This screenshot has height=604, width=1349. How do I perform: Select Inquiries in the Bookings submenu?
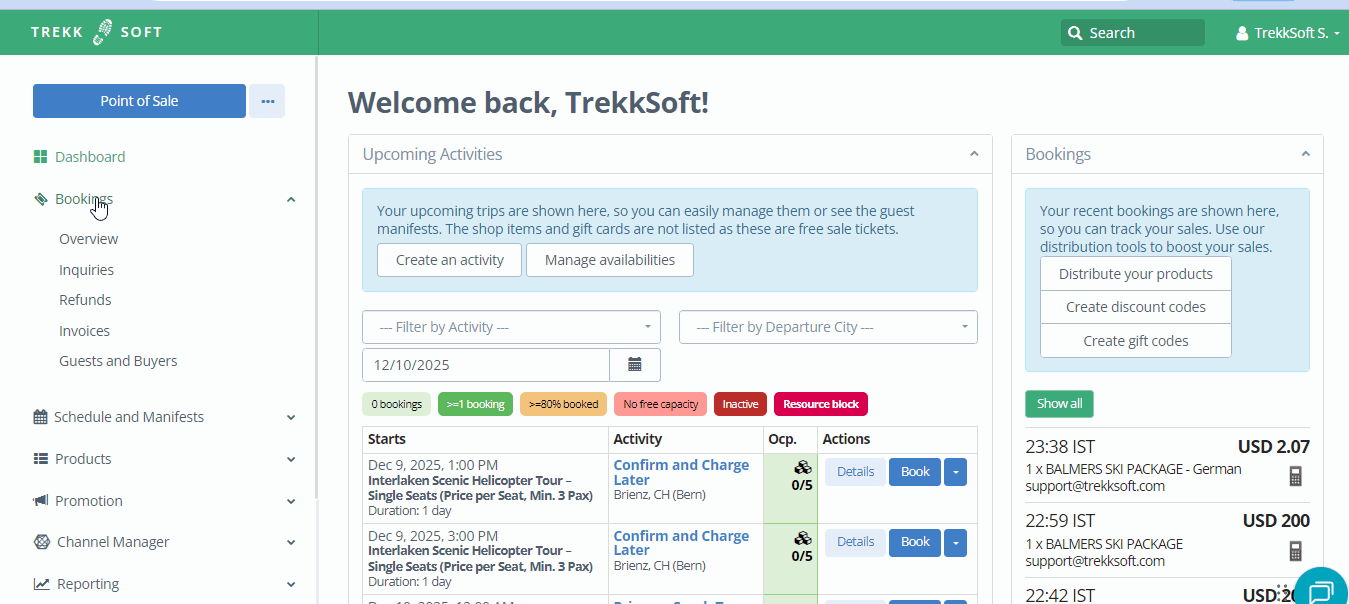(86, 270)
